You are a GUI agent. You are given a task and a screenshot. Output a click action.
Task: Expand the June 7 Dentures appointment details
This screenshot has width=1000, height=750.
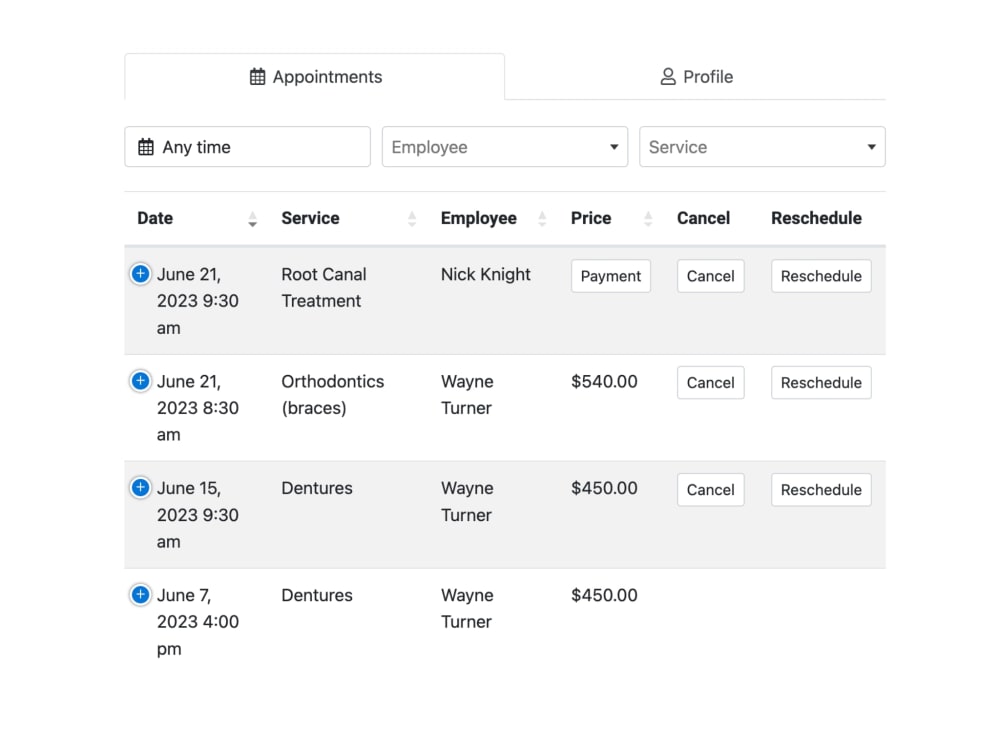click(x=140, y=594)
